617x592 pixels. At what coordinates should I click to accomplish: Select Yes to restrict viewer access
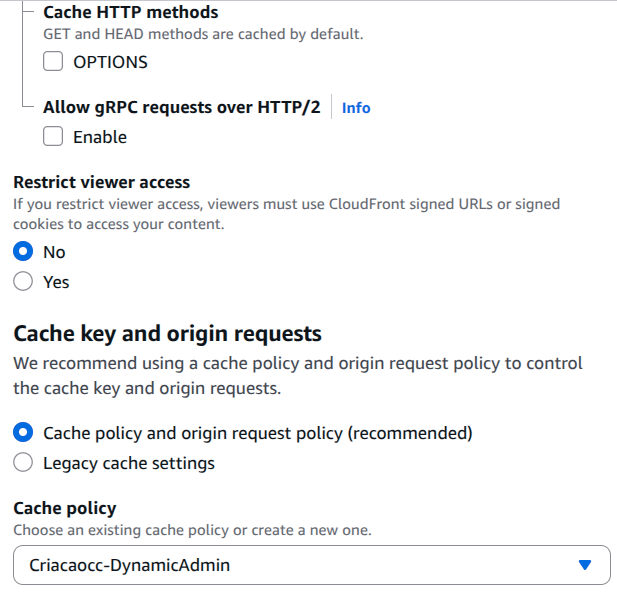click(x=23, y=282)
